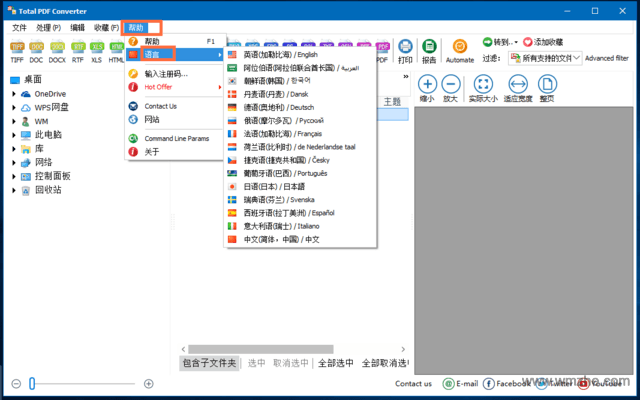The width and height of the screenshot is (640, 400).
Task: Expand the WPS网盘 tree node
Action: point(14,108)
